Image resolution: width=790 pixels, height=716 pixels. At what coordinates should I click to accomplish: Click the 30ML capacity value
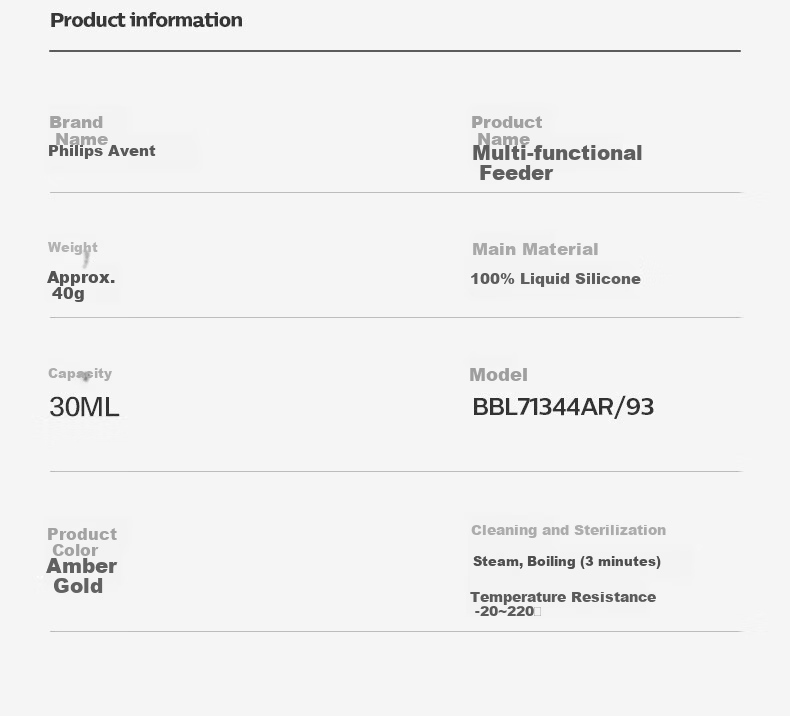point(84,407)
